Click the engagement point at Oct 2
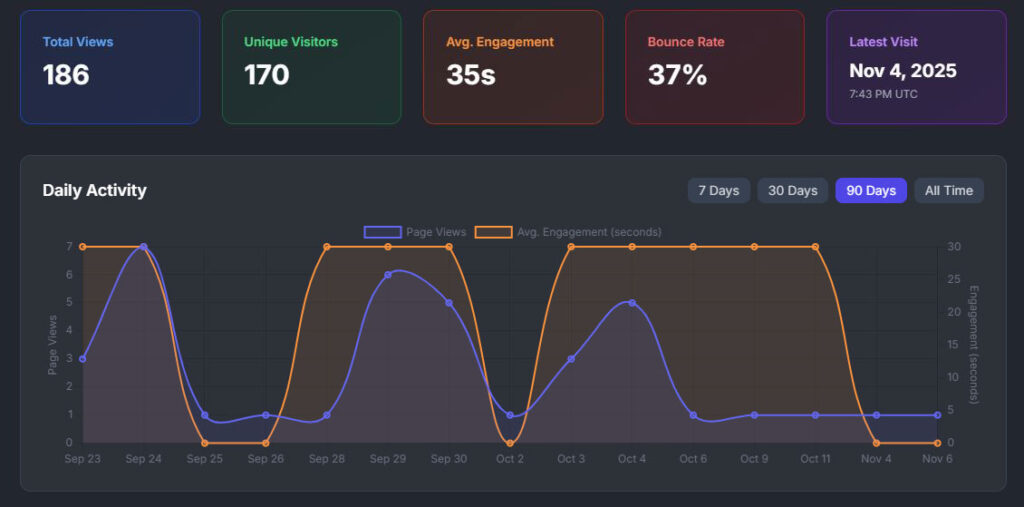 [x=510, y=442]
